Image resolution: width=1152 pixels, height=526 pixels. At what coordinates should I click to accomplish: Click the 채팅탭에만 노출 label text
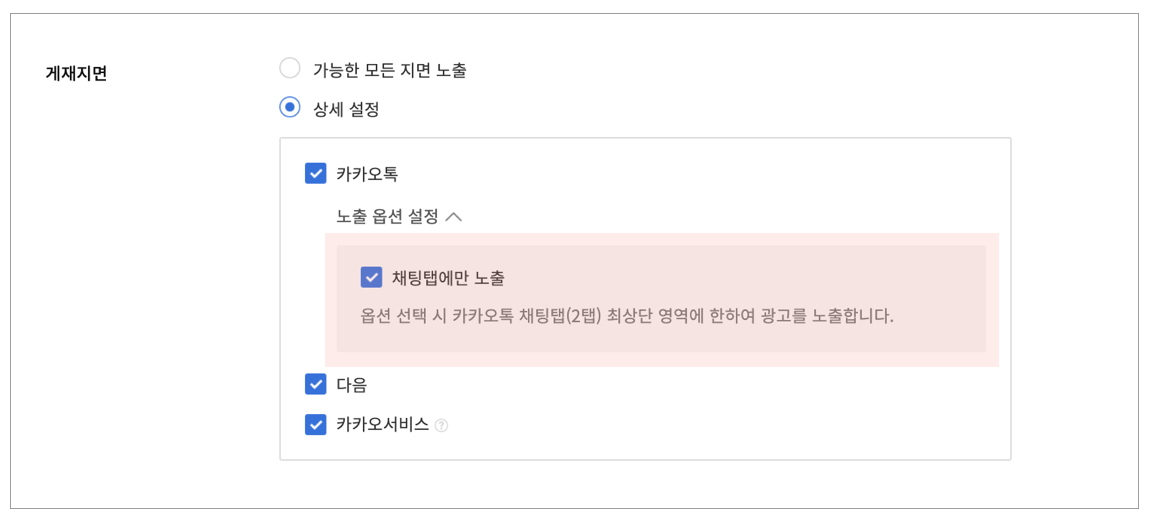click(x=448, y=278)
